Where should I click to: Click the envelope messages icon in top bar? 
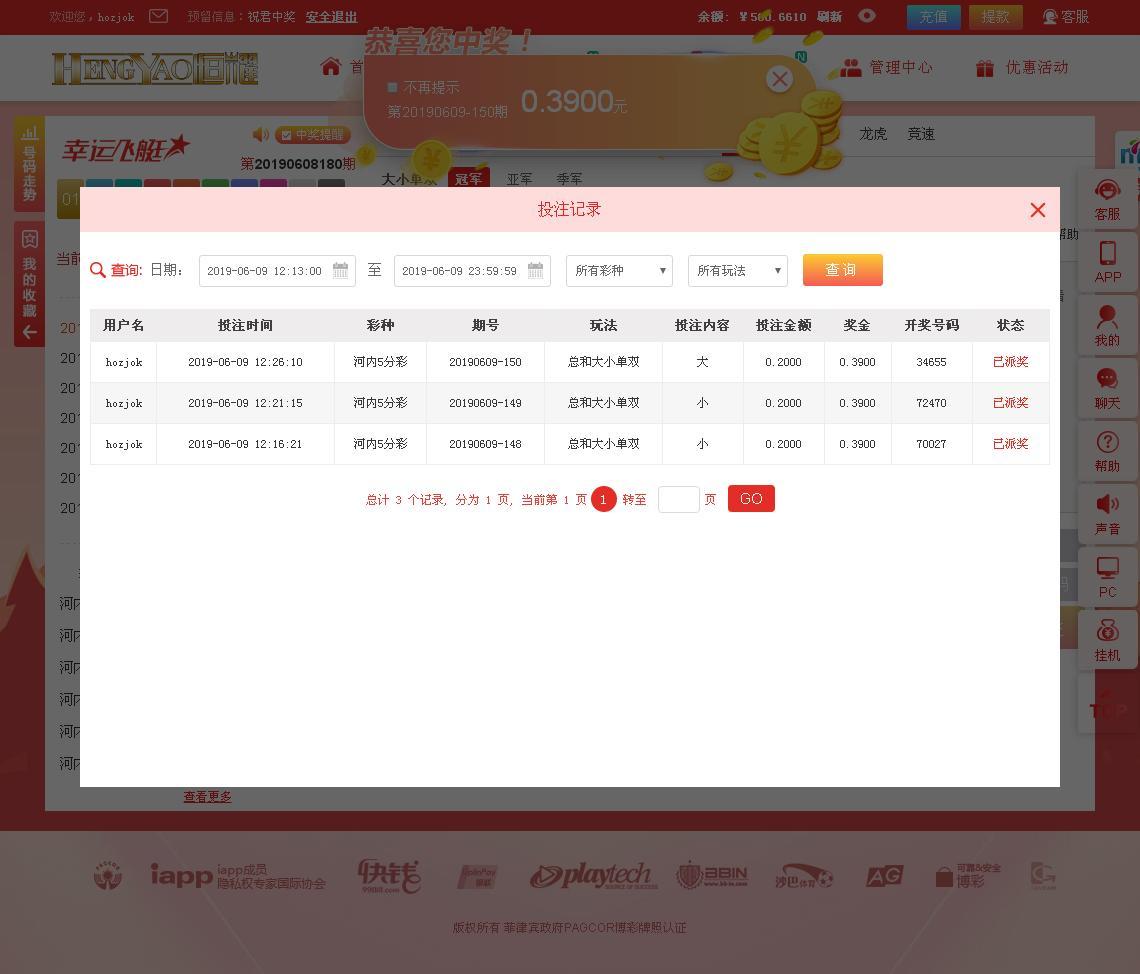[x=158, y=16]
